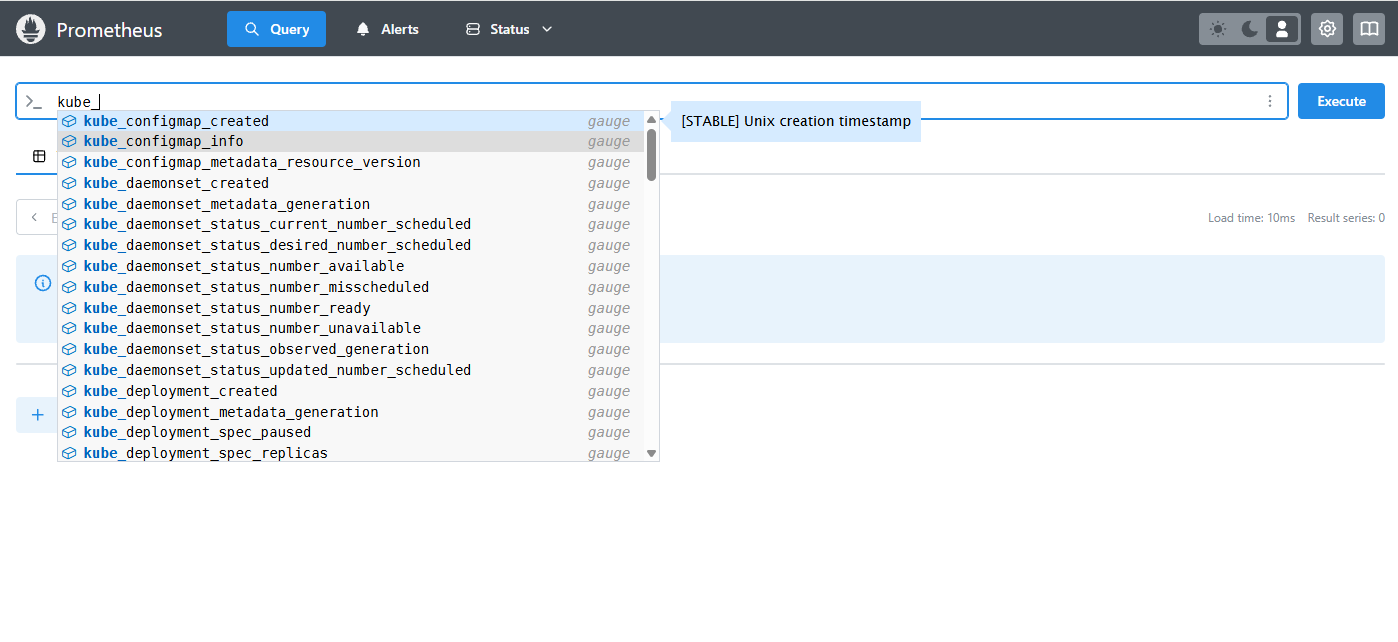
Task: Open query options three-dot menu
Action: click(x=1270, y=101)
